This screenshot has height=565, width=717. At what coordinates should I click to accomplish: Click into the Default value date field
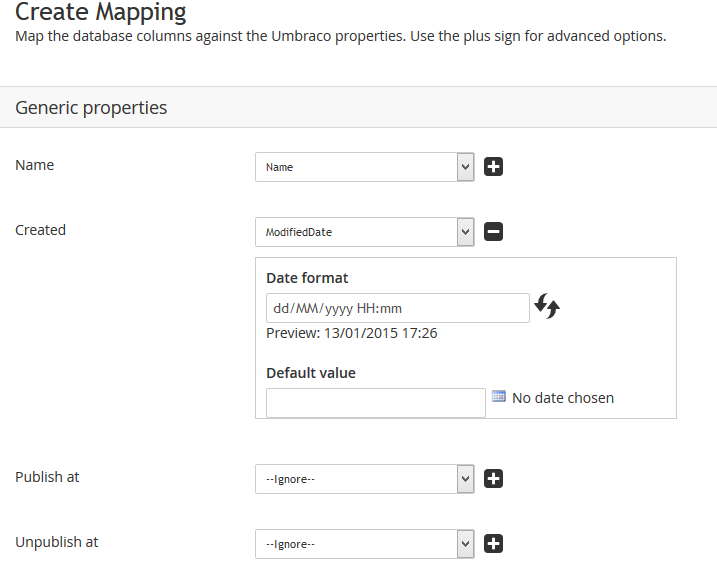point(376,403)
